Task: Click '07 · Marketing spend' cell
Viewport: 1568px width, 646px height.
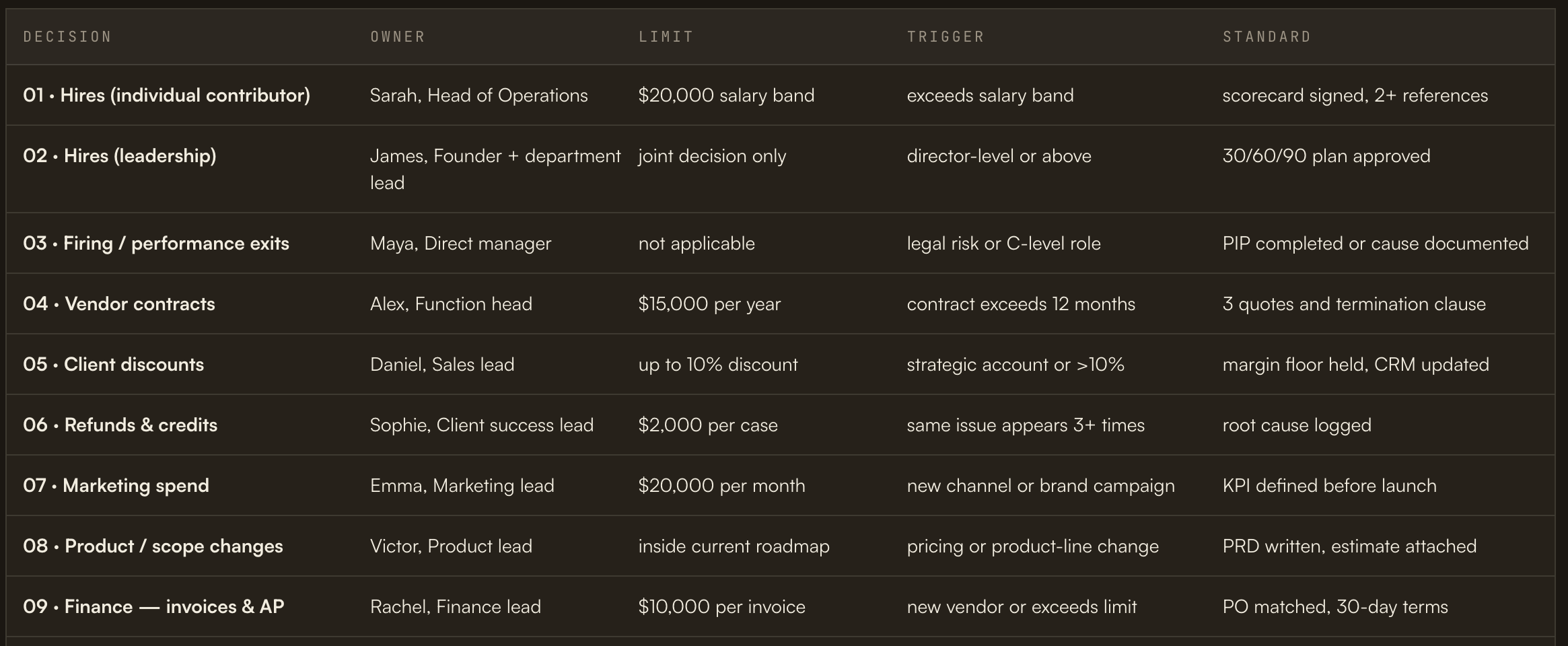Action: 116,485
